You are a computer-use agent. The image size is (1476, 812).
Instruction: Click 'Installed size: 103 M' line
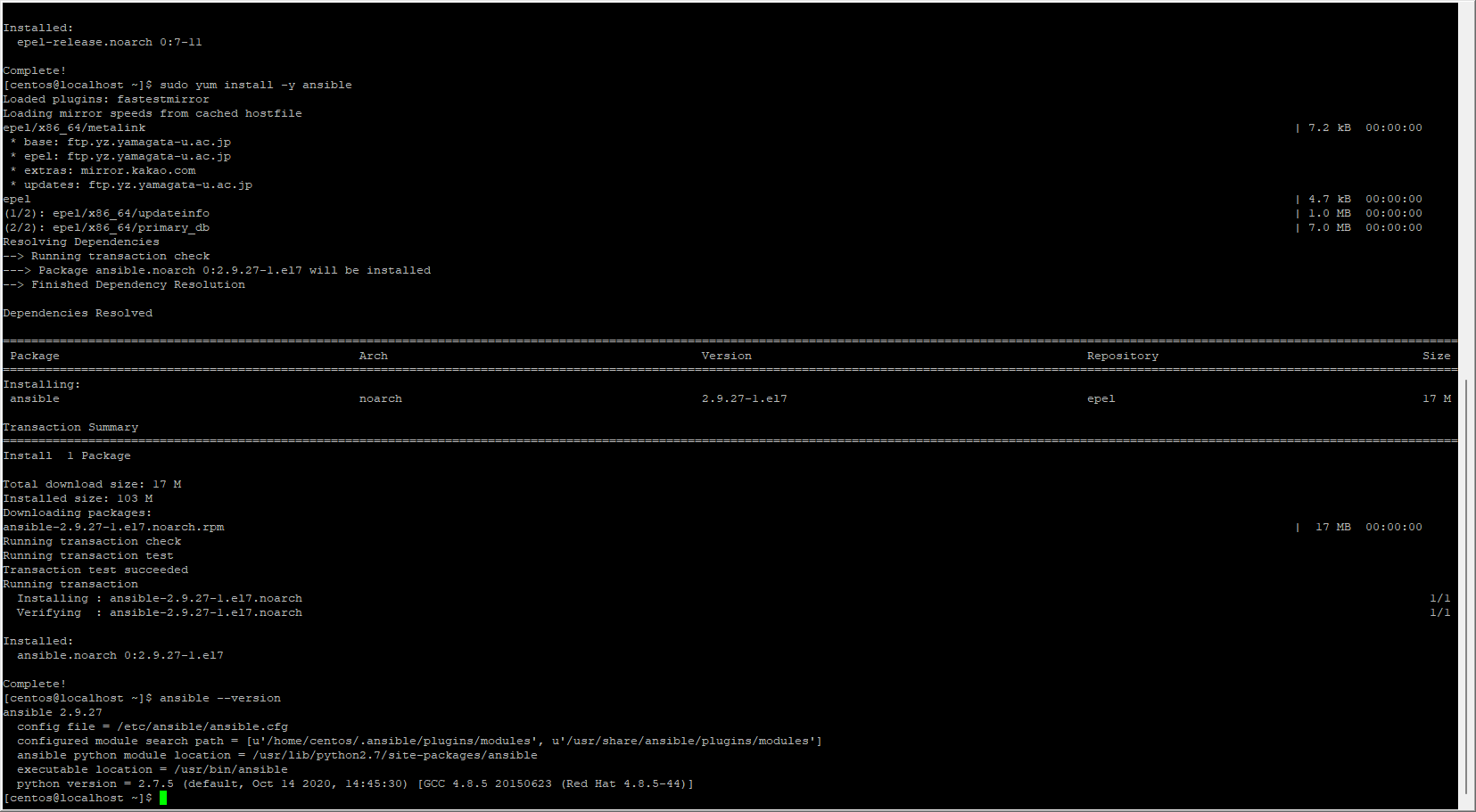[x=78, y=498]
